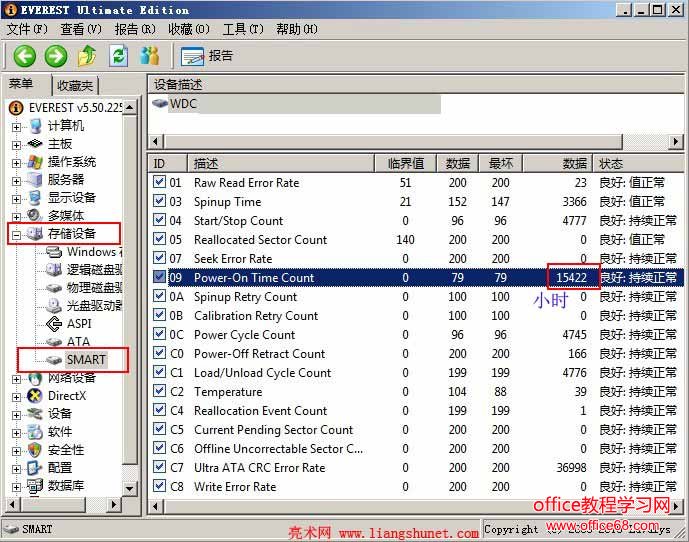The width and height of the screenshot is (689, 542).
Task: Click the users icon in the toolbar
Action: pyautogui.click(x=150, y=56)
